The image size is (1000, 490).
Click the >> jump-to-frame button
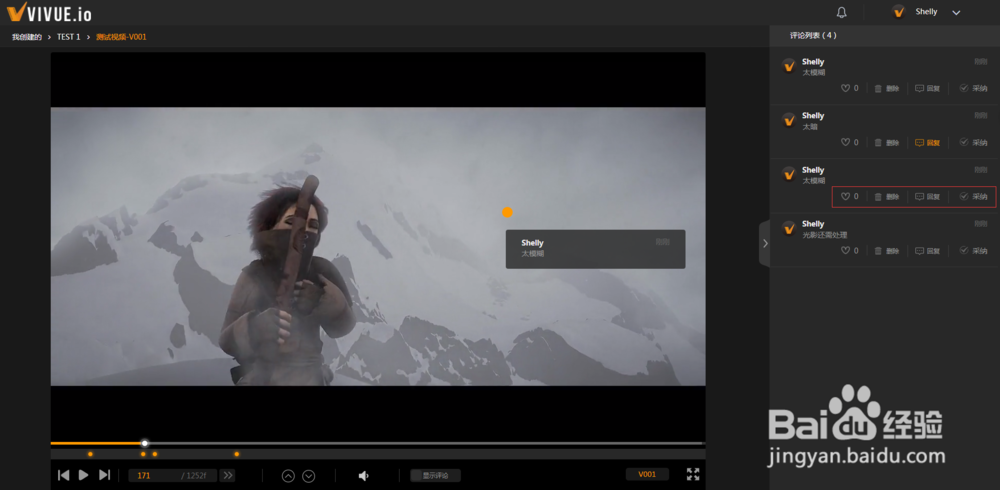[x=228, y=475]
